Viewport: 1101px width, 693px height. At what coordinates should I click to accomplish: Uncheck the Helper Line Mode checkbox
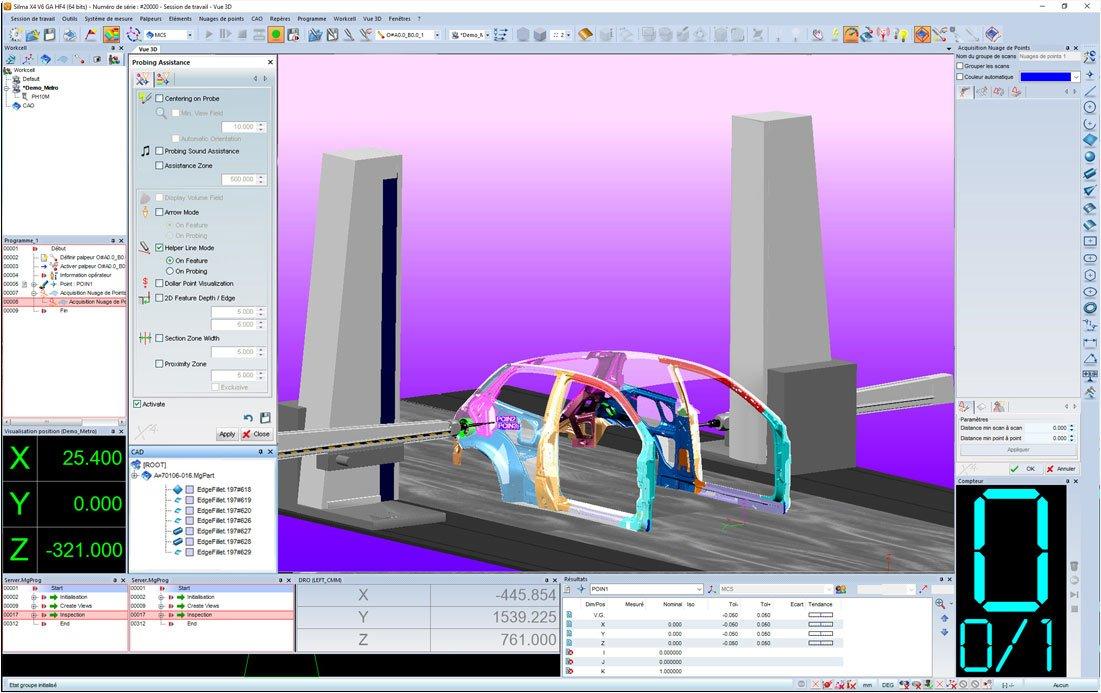(159, 248)
